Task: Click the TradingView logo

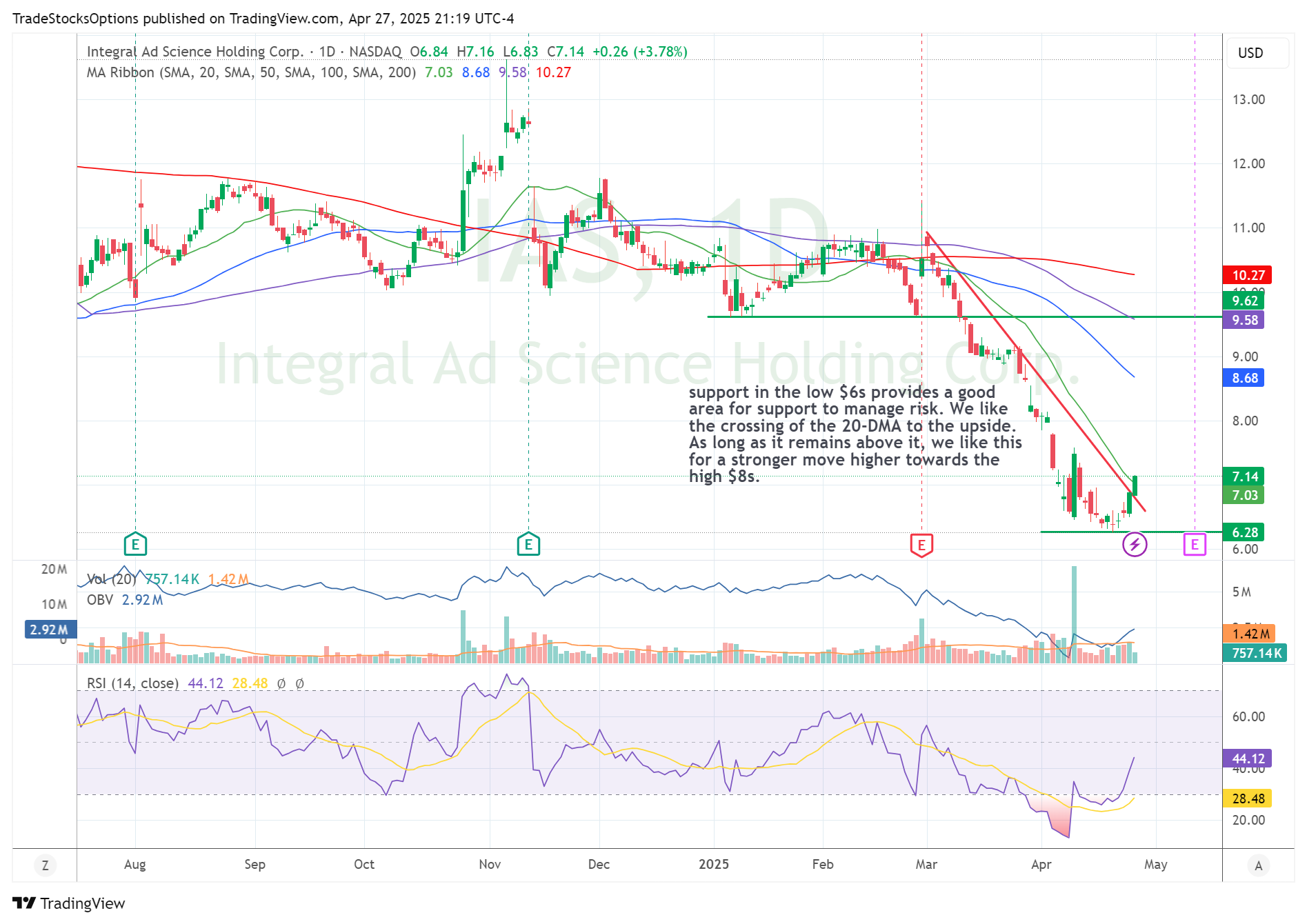Action: (69, 903)
